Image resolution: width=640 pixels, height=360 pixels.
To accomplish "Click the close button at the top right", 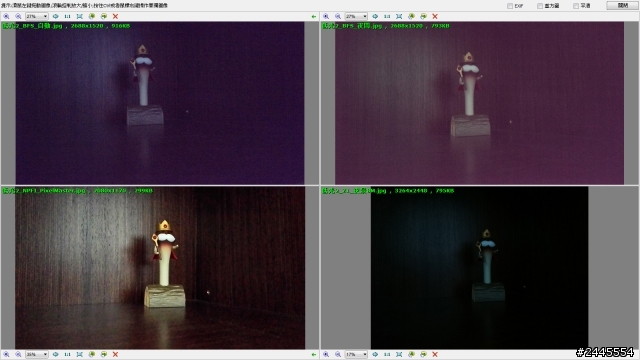I will click(x=622, y=5).
